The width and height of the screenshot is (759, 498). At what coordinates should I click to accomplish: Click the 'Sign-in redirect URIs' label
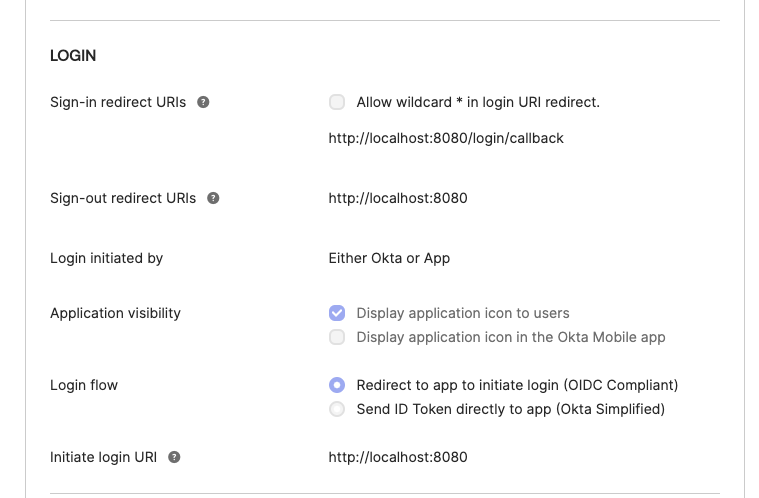[118, 102]
